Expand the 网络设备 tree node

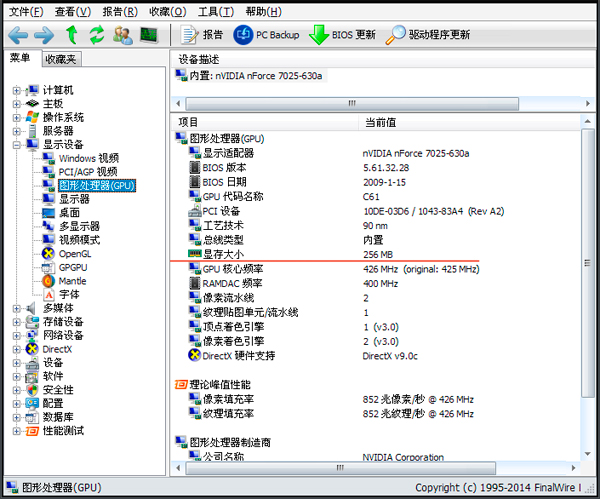[x=16, y=336]
